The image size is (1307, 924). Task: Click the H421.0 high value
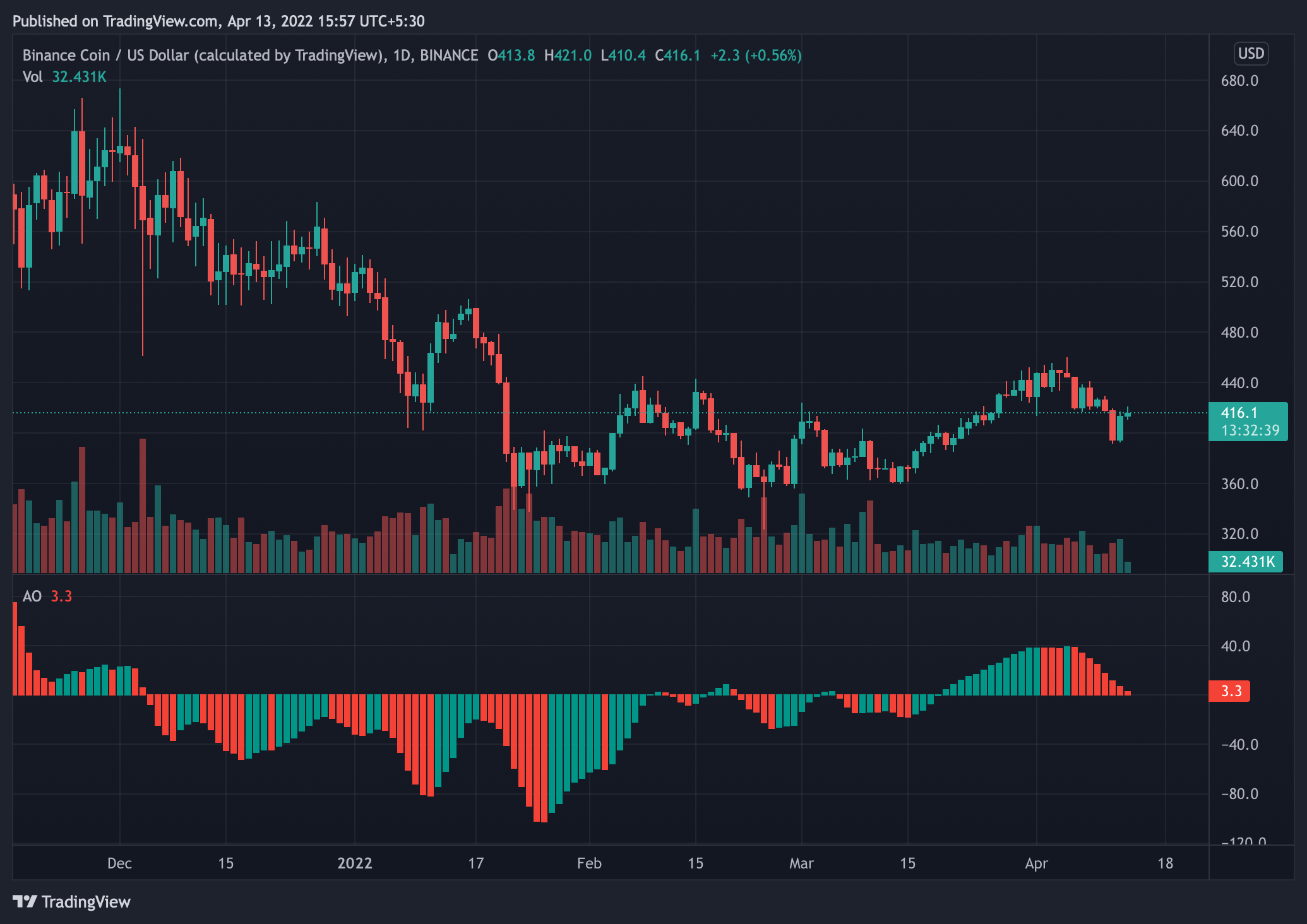[x=568, y=56]
